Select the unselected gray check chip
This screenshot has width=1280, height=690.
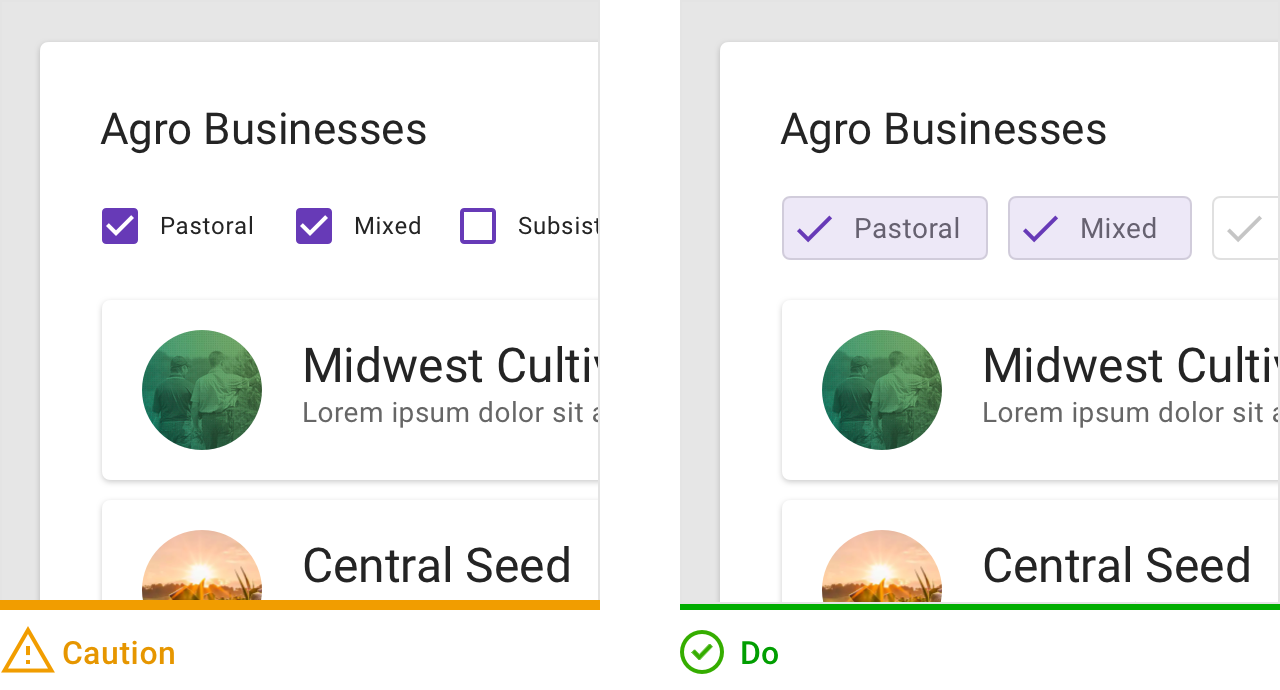point(1246,228)
